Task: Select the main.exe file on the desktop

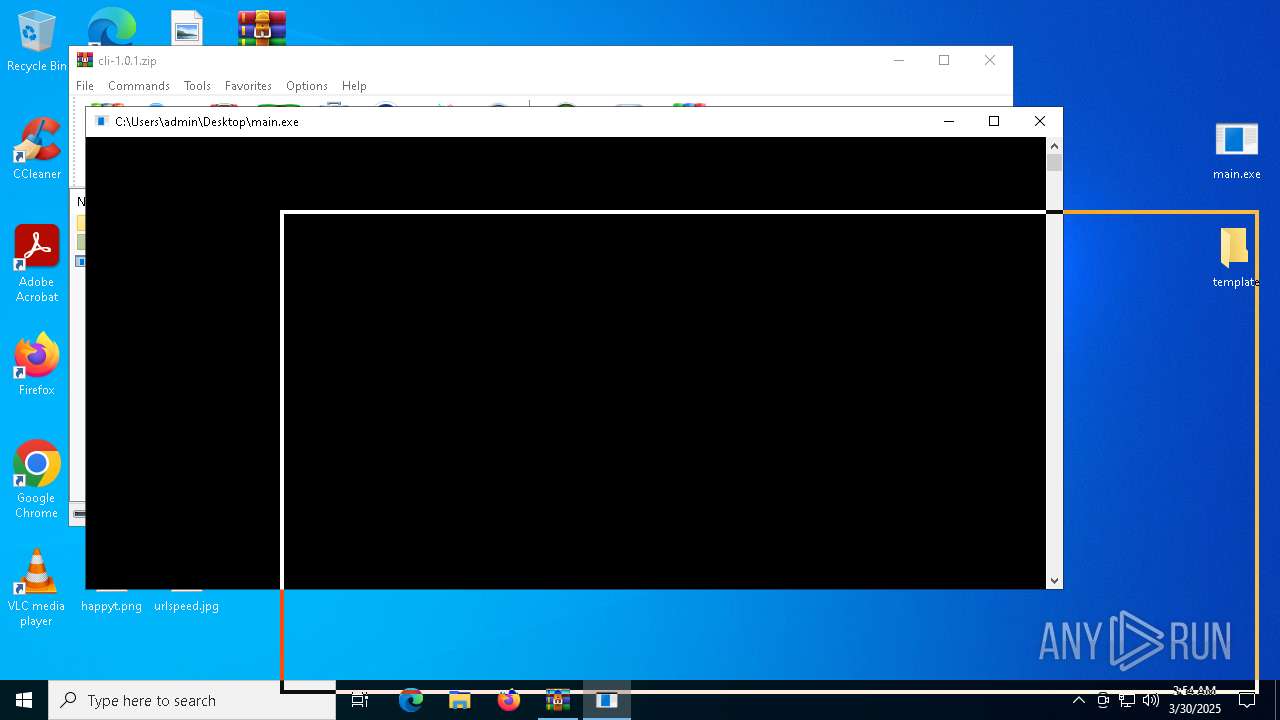Action: pos(1236,149)
